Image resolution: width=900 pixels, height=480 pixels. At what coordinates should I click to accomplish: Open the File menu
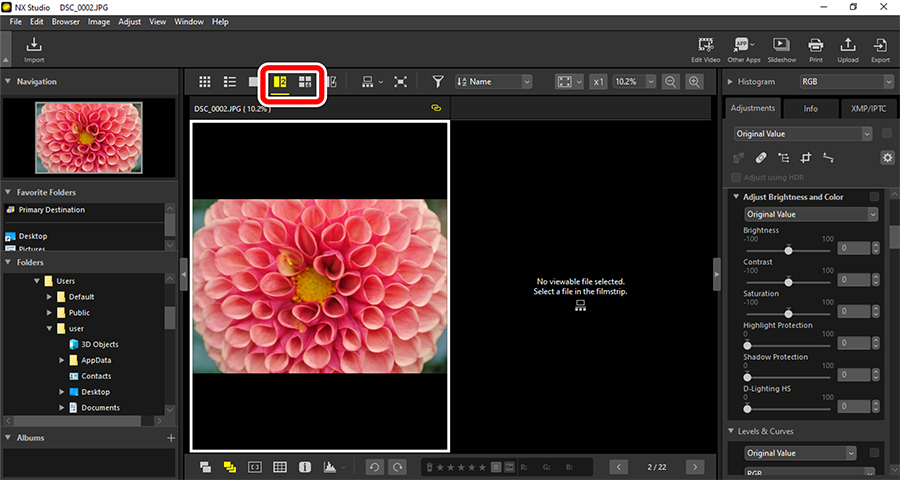click(15, 22)
